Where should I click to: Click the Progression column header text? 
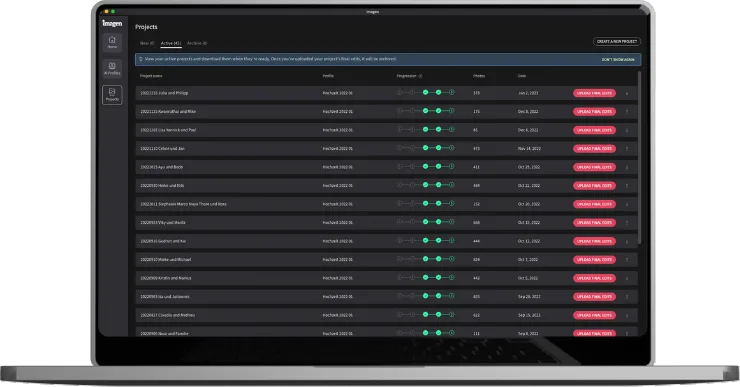[406, 76]
